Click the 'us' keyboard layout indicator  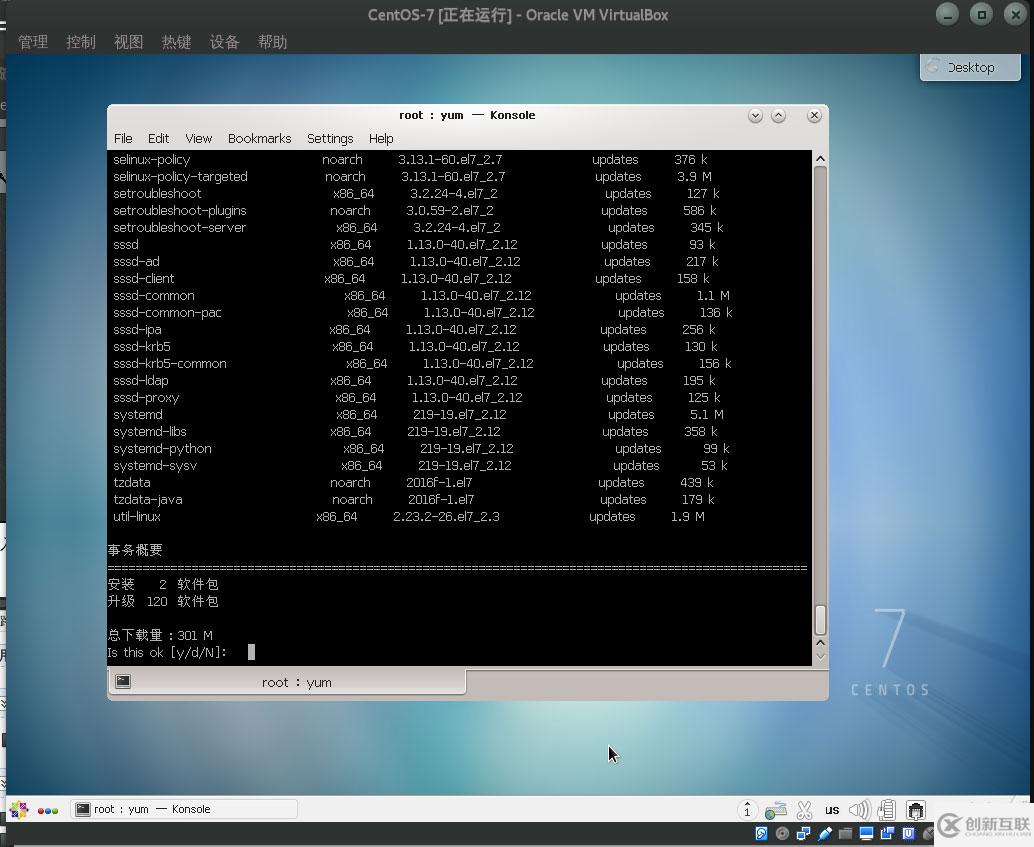coord(832,810)
